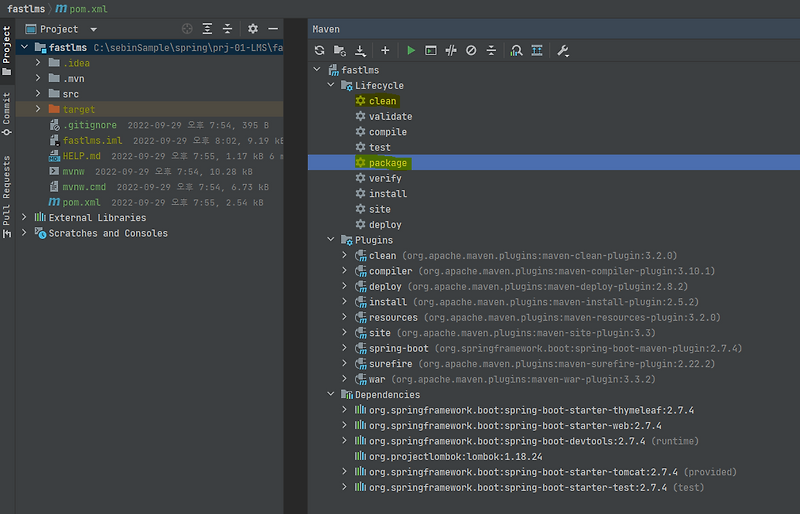Image resolution: width=800 pixels, height=514 pixels.
Task: Click Reload All Maven Projects icon
Action: (319, 50)
